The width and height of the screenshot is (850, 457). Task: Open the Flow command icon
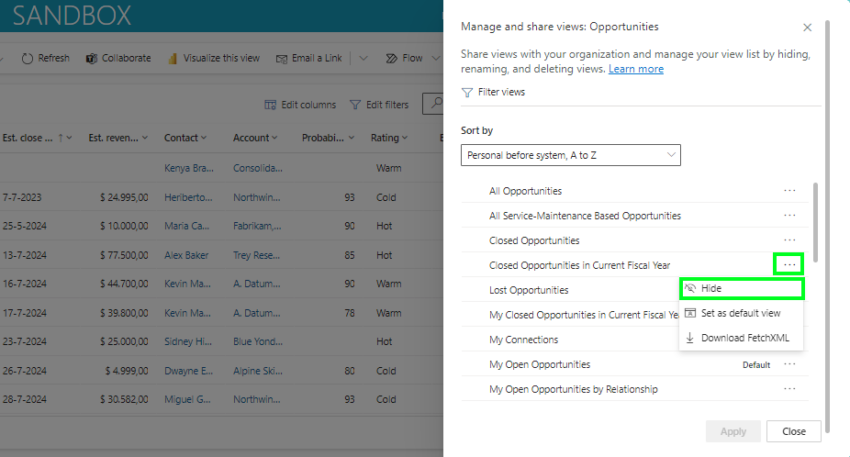(391, 59)
